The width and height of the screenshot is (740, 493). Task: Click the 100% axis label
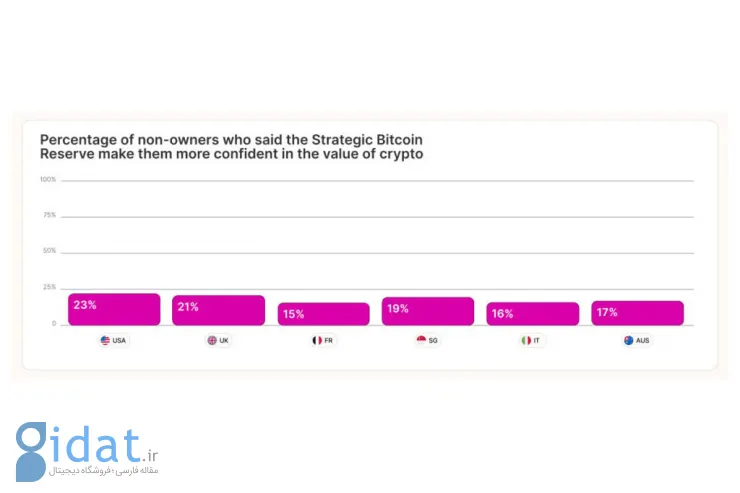coord(48,179)
